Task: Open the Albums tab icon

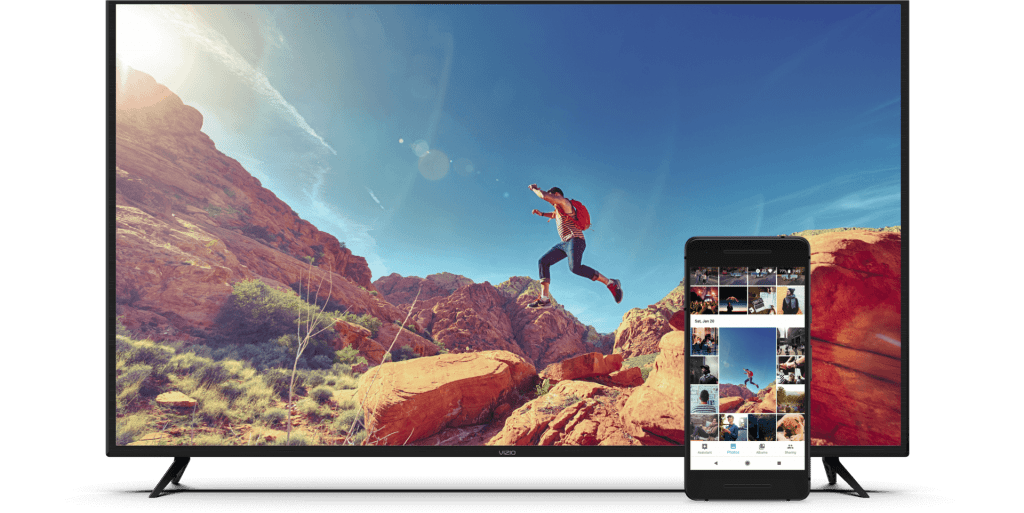Action: click(762, 449)
